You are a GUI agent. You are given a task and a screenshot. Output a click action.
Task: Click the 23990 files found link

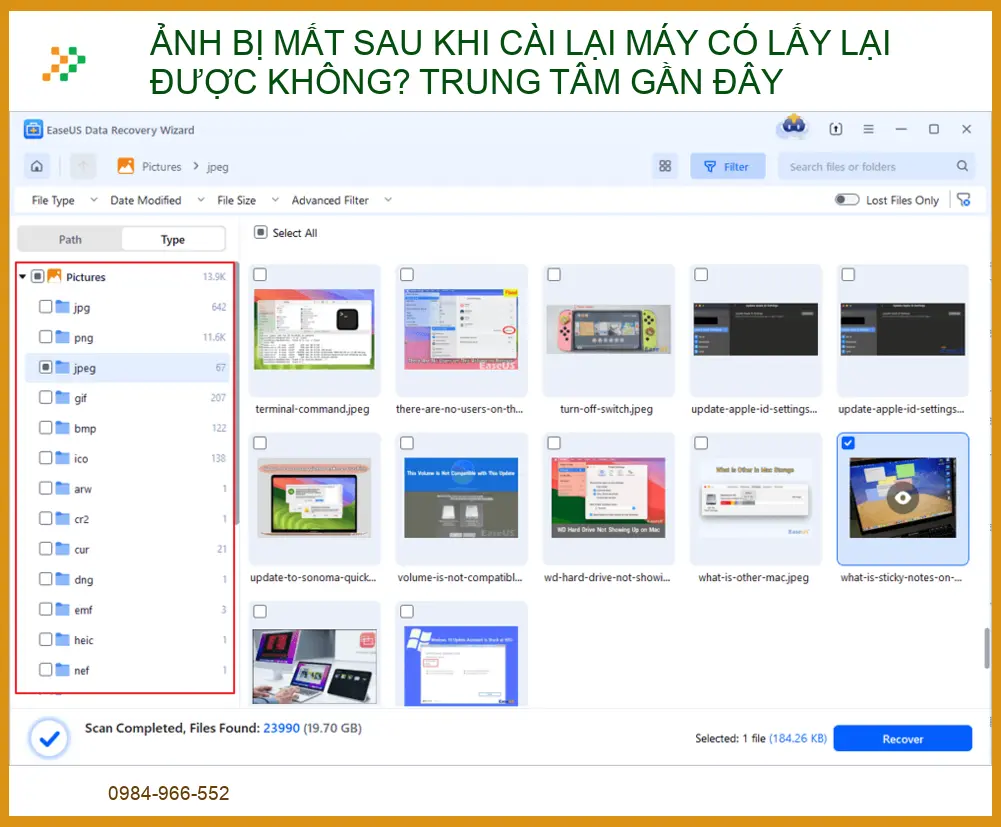pos(282,728)
